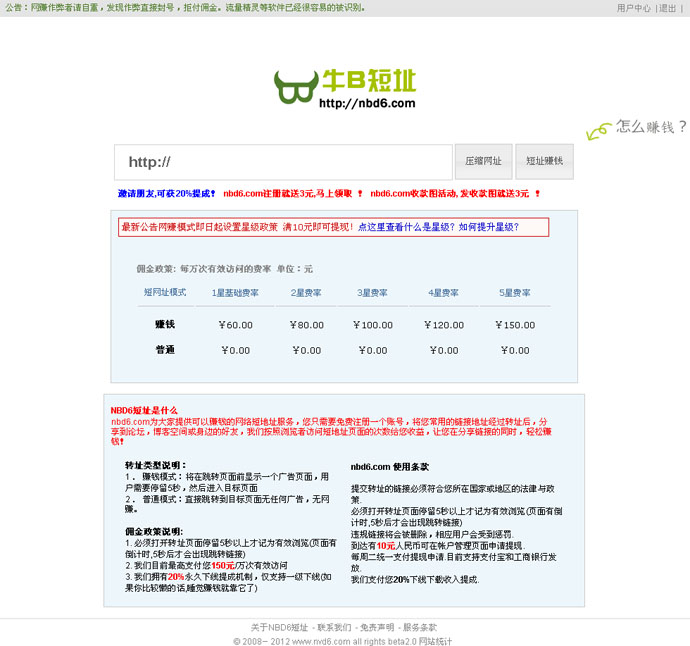Click the 佣金政策说明 heading
This screenshot has width=690, height=646.
tap(154, 532)
